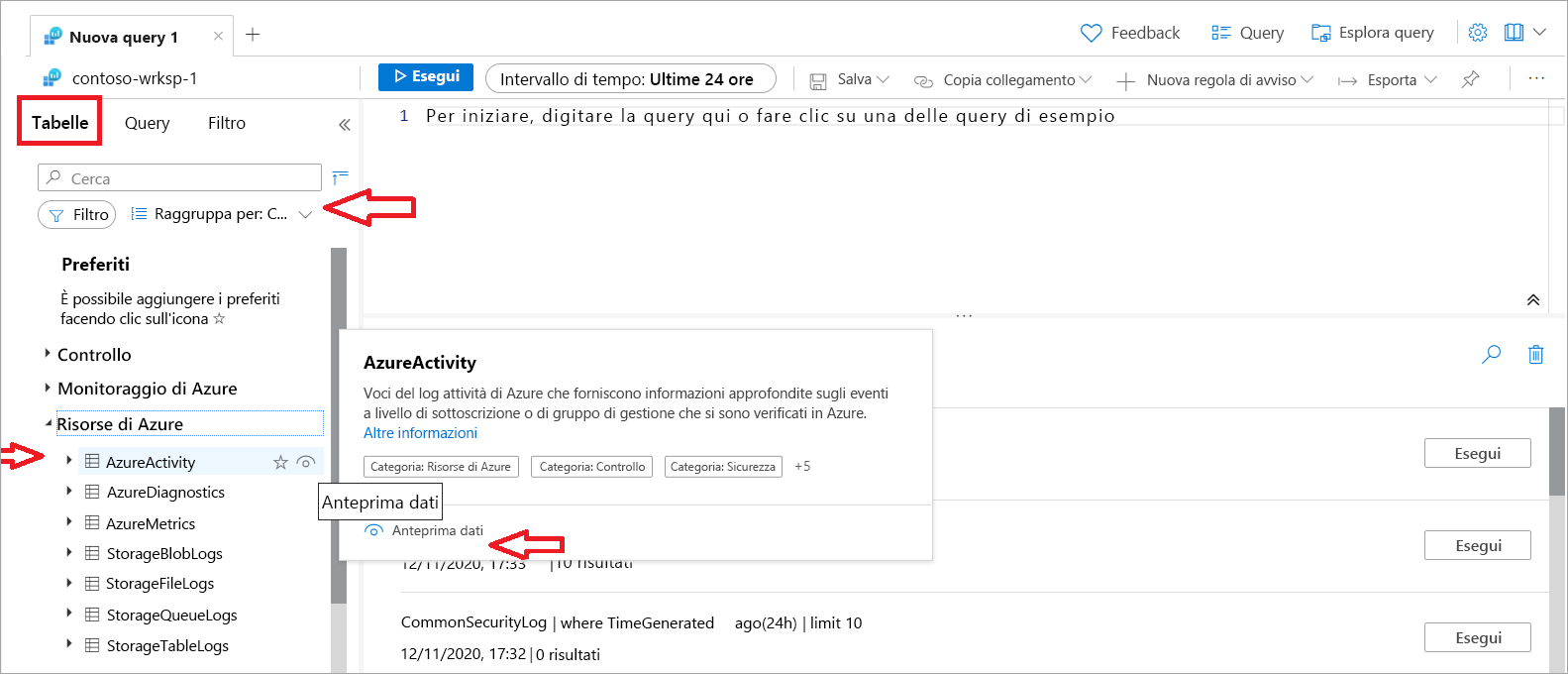
Task: Add a new query tab with plus
Action: (253, 35)
